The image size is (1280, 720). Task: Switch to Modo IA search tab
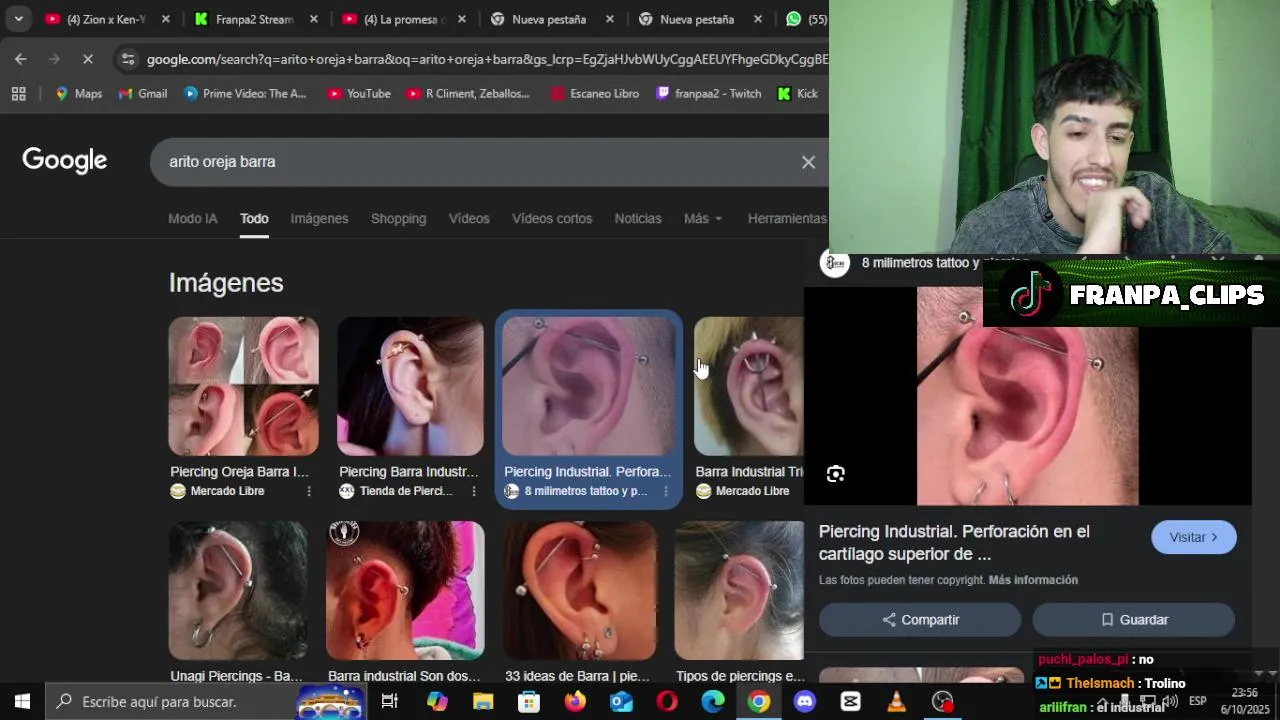pos(192,218)
